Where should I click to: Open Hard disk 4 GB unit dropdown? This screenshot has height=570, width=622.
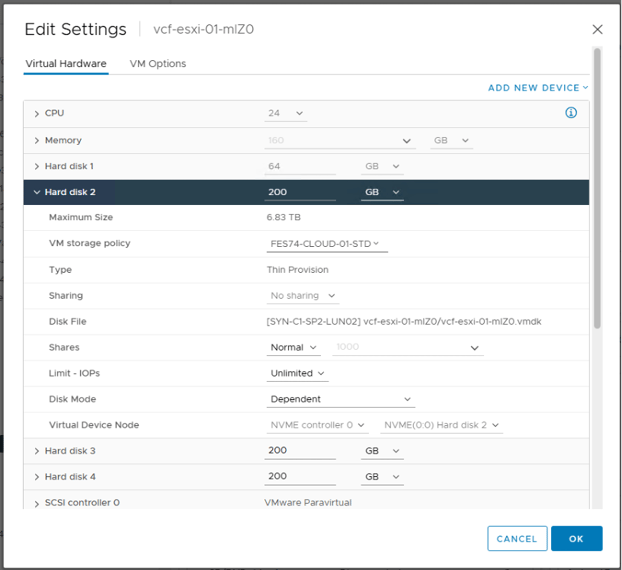pyautogui.click(x=382, y=477)
